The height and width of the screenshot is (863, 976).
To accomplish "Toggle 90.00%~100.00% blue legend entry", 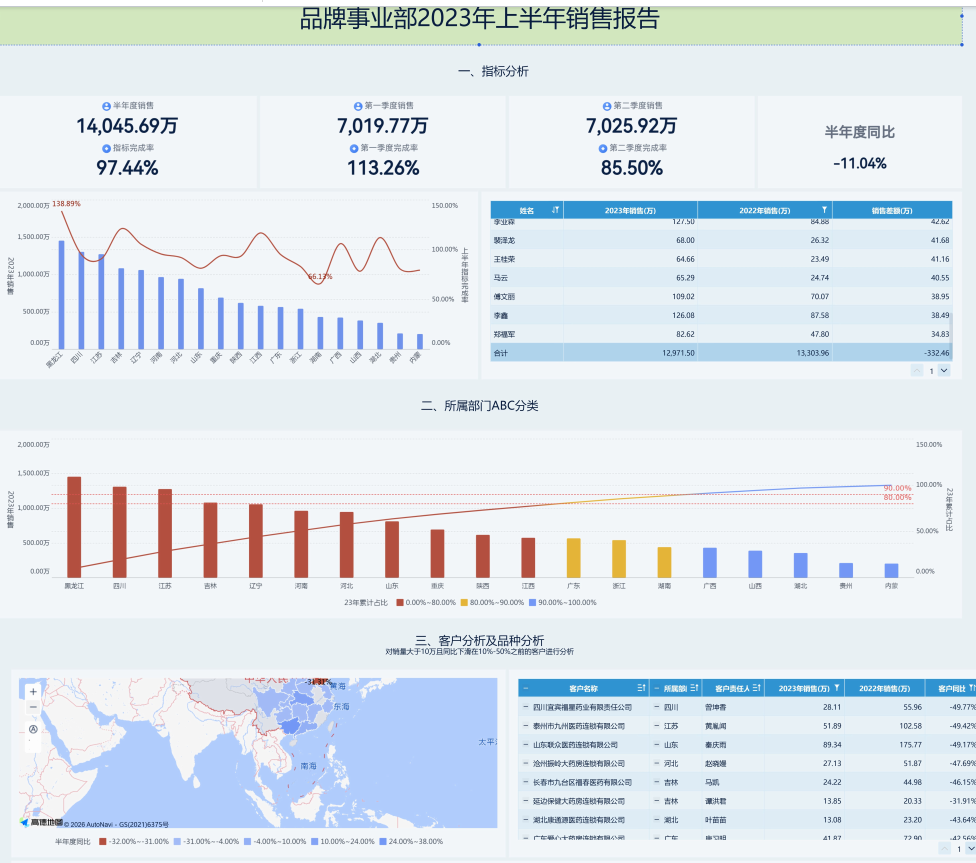I will tap(563, 602).
